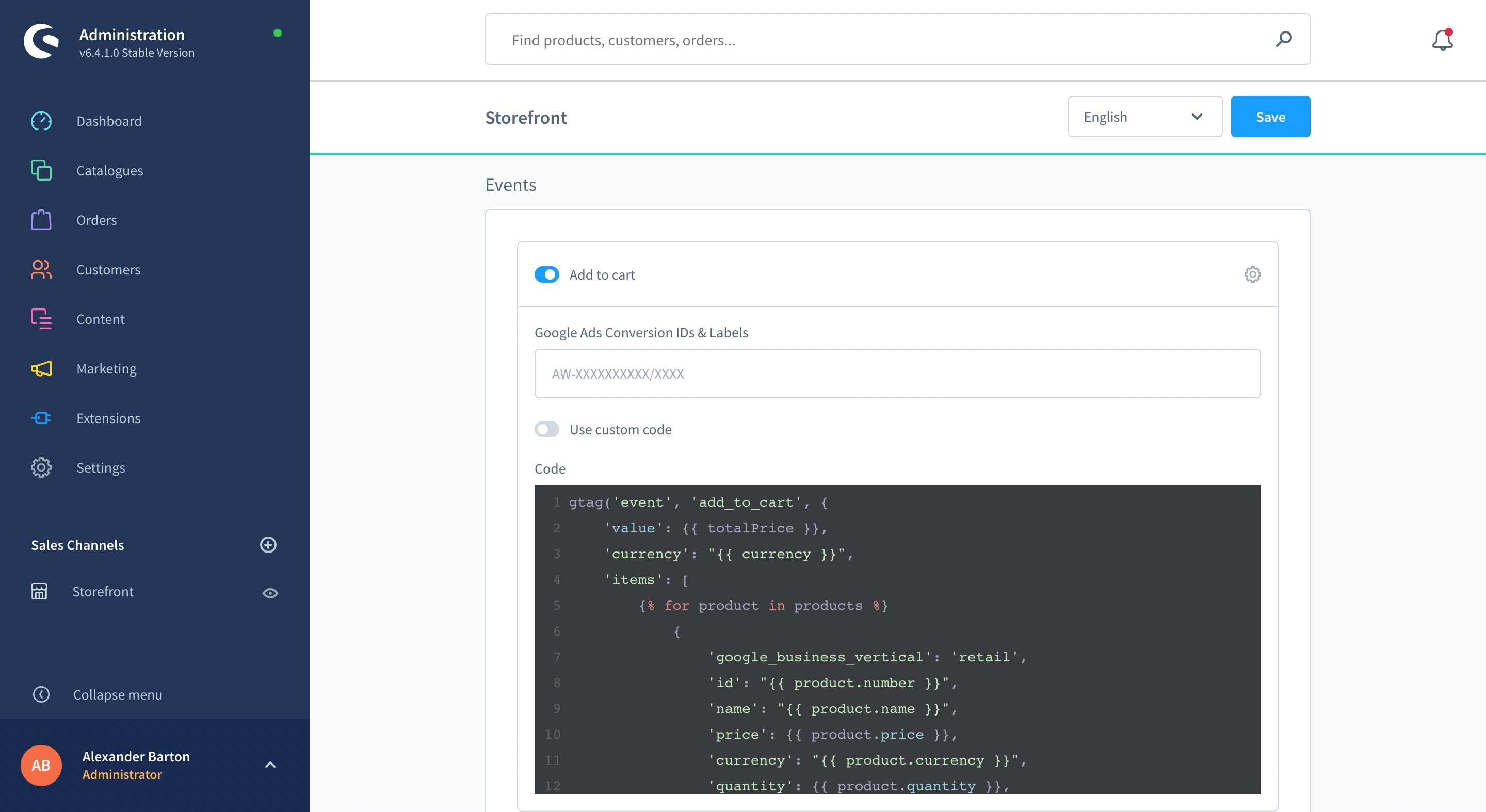This screenshot has height=812, width=1486.
Task: Click the Orders bag icon
Action: tap(41, 220)
